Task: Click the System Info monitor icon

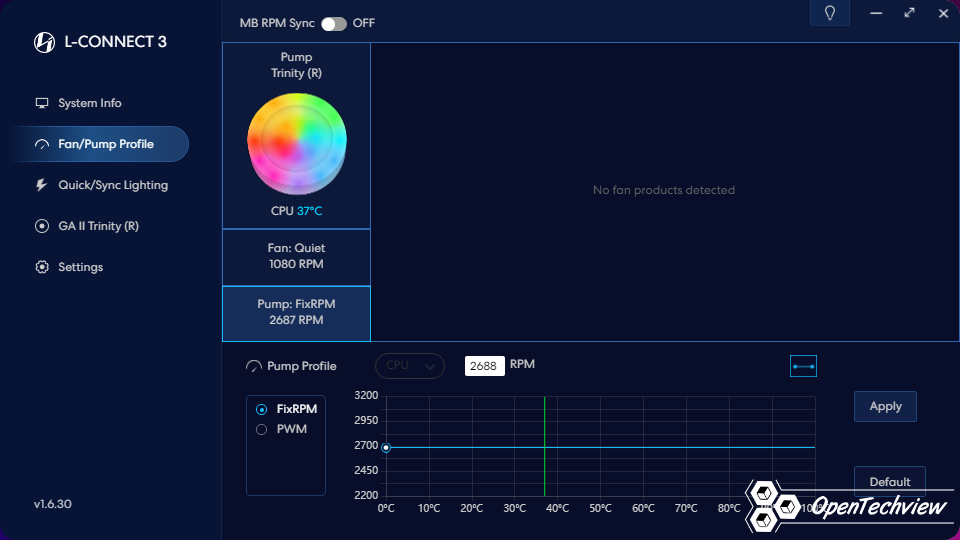Action: click(42, 103)
